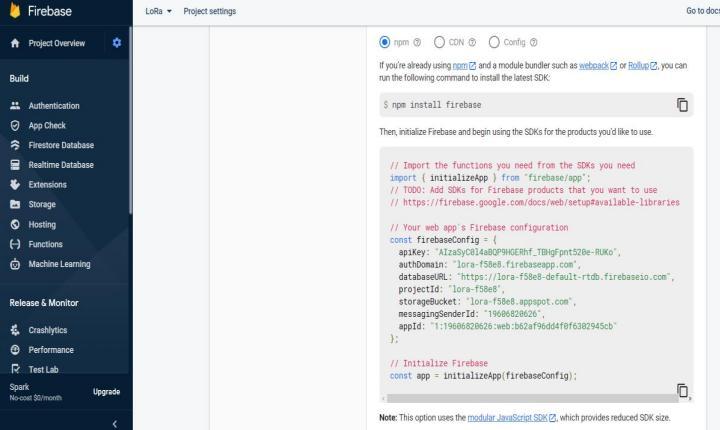Click the Crashlytics icon
Viewport: 720px width, 430px height.
[15, 330]
